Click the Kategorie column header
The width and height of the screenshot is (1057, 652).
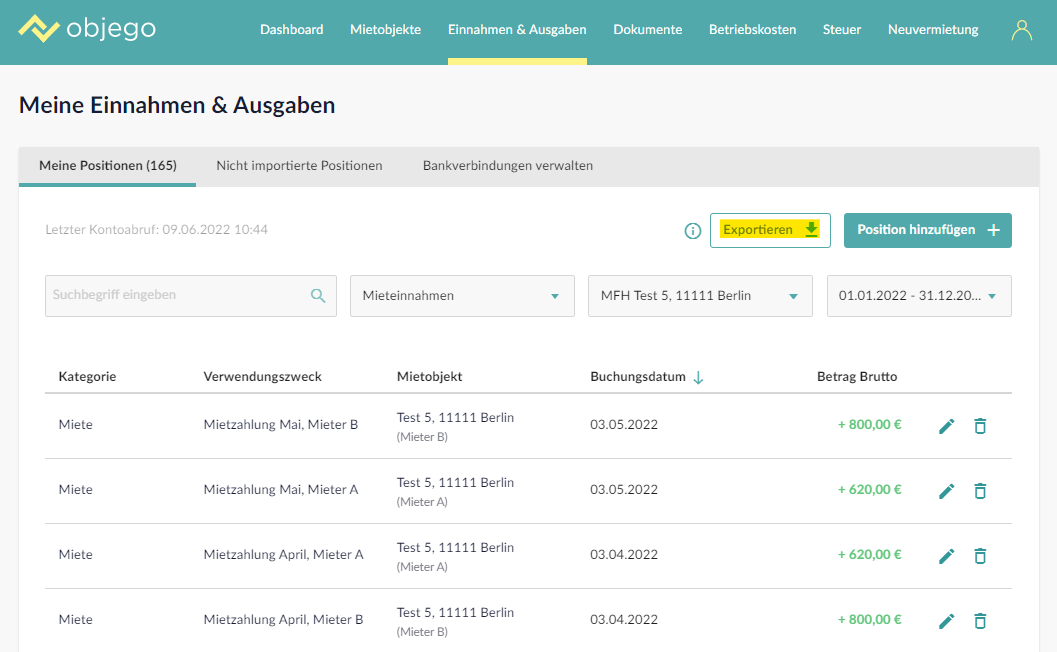pos(87,377)
